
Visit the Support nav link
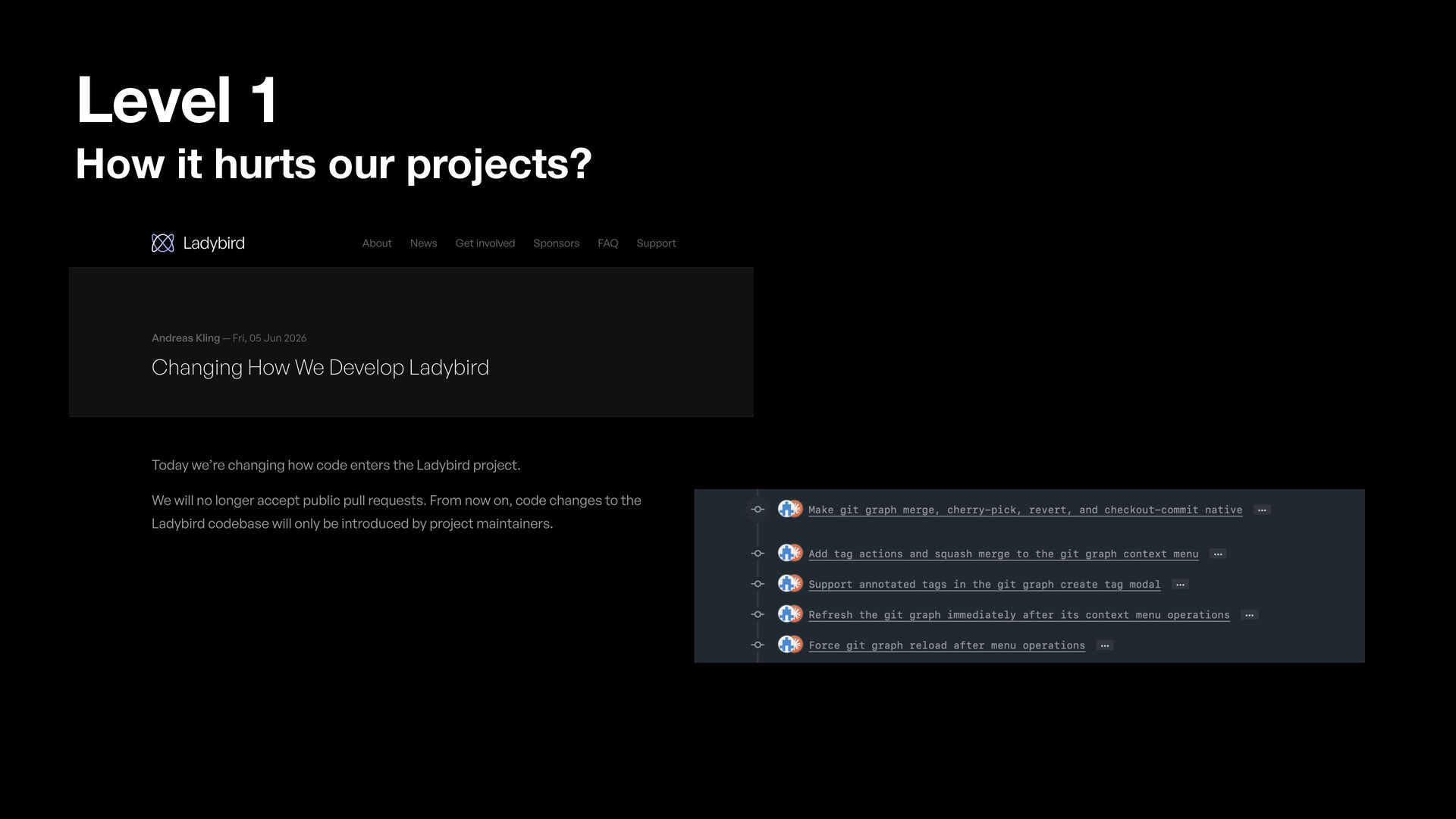coord(656,243)
